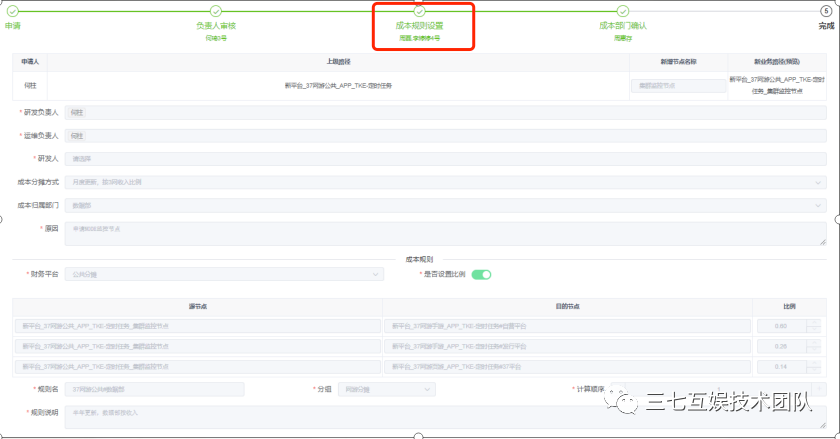Open the 成本归属部门 dropdown arrow
This screenshot has width=840, height=439.
(818, 205)
